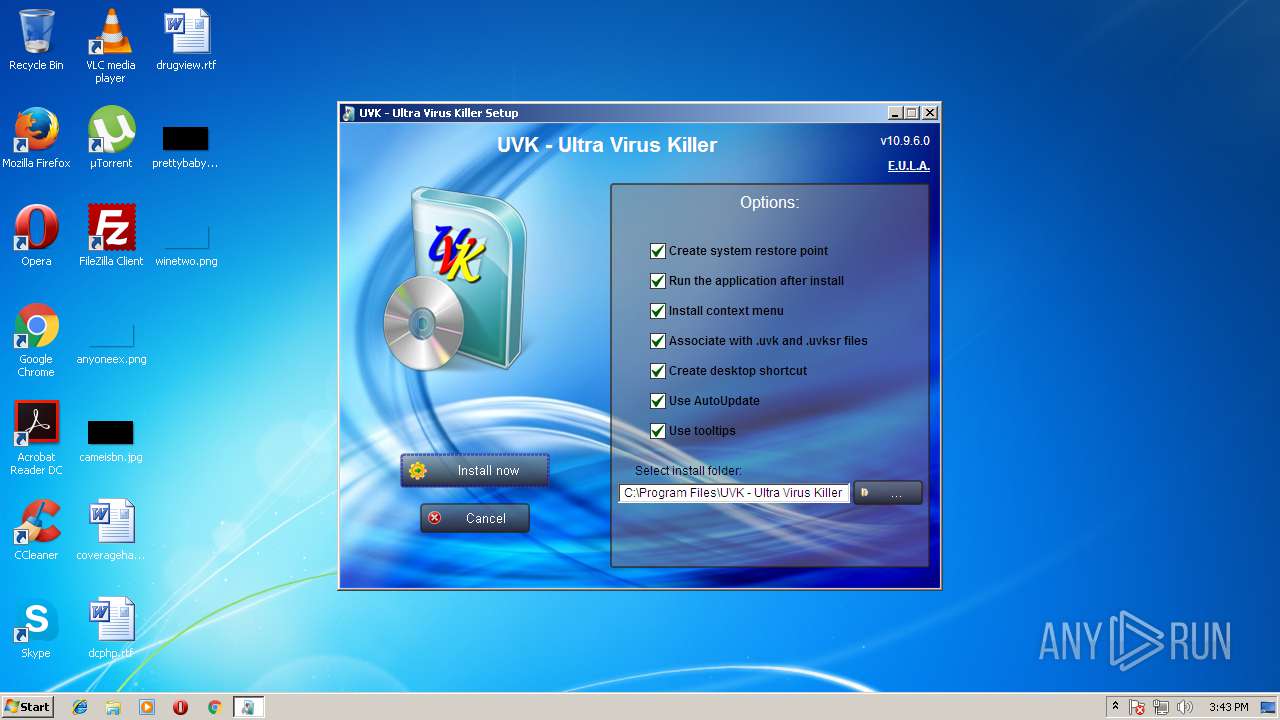This screenshot has width=1280, height=720.
Task: Click the volume speaker tray icon
Action: click(1185, 707)
